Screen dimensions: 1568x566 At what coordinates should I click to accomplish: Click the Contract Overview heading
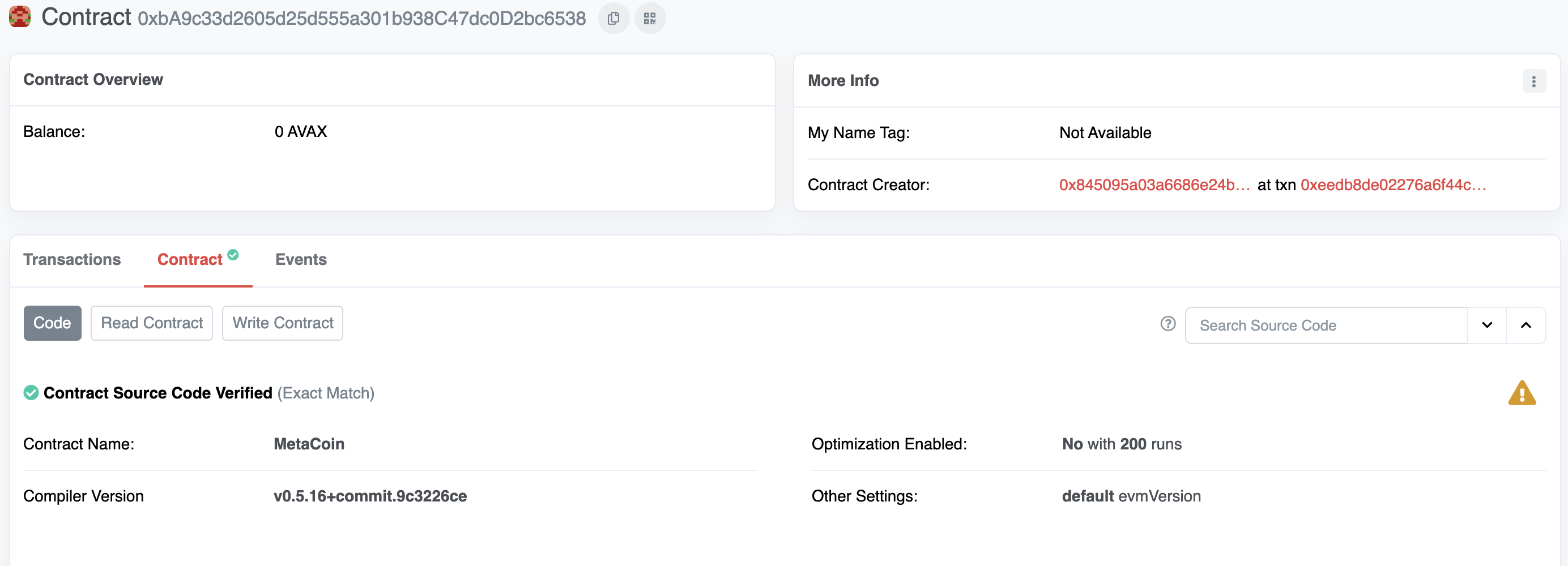[93, 80]
